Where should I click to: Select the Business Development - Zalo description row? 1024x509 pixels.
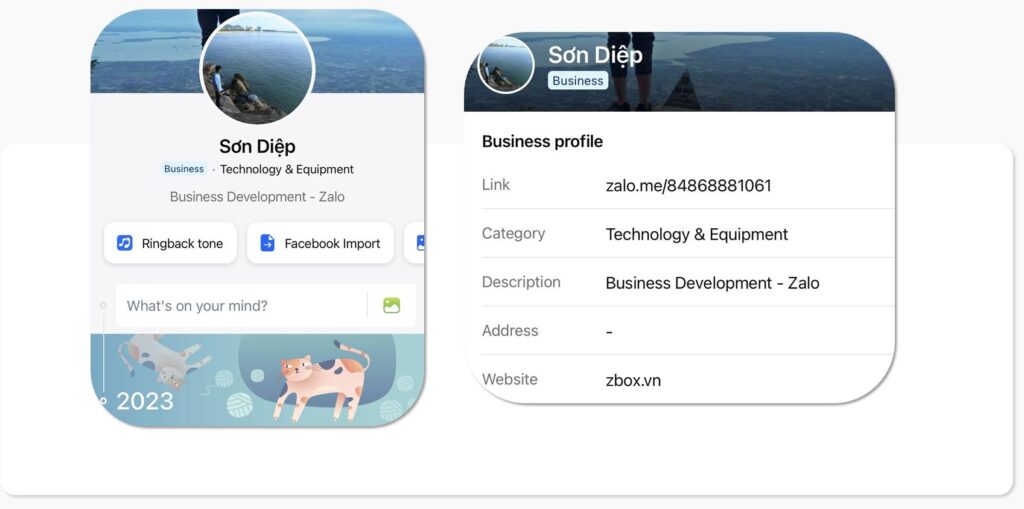688,282
